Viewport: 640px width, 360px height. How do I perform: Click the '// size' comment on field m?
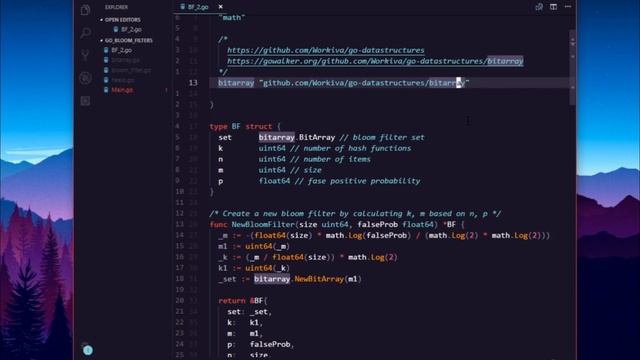(306, 170)
